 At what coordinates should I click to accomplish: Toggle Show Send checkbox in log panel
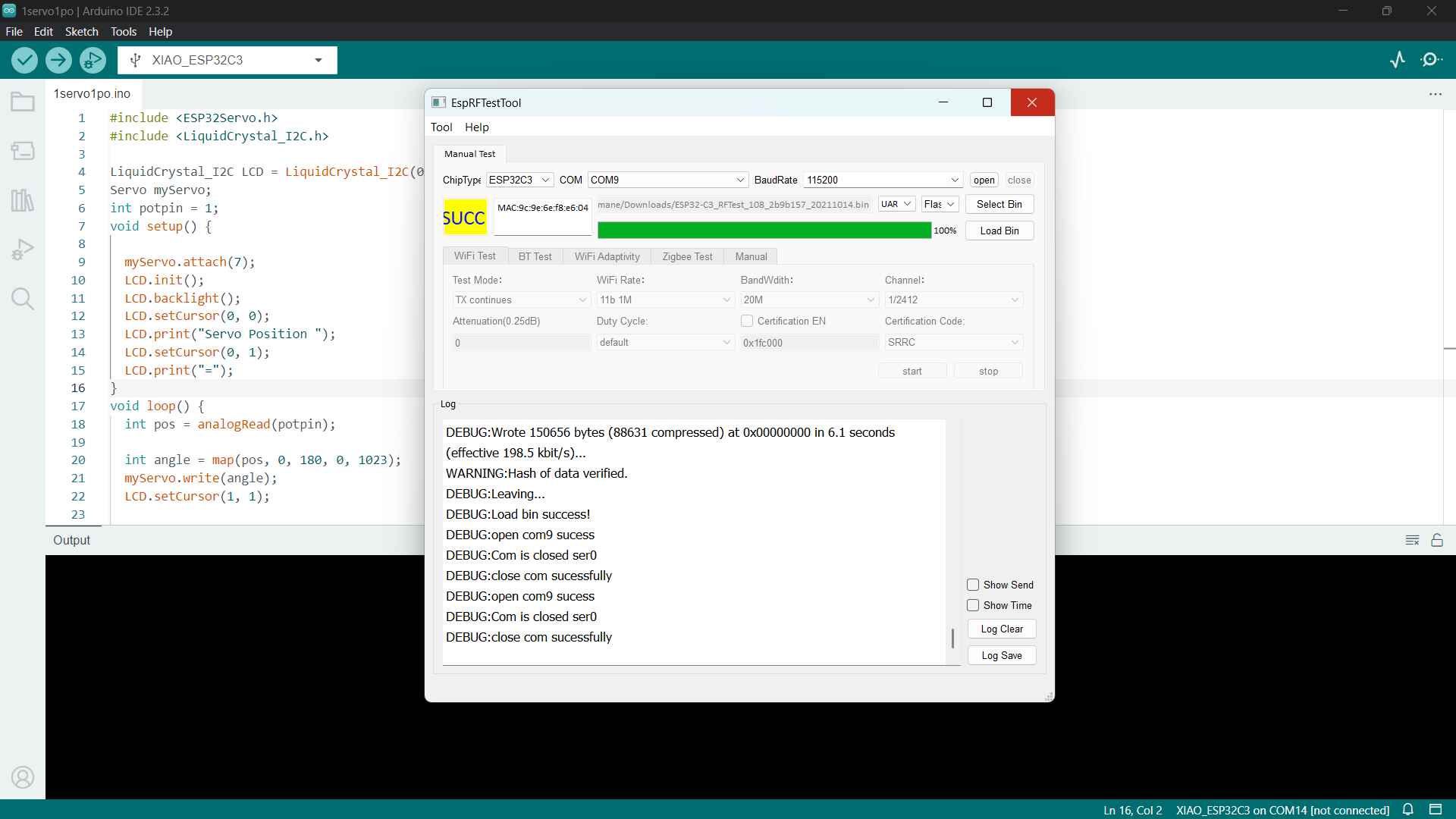point(972,584)
